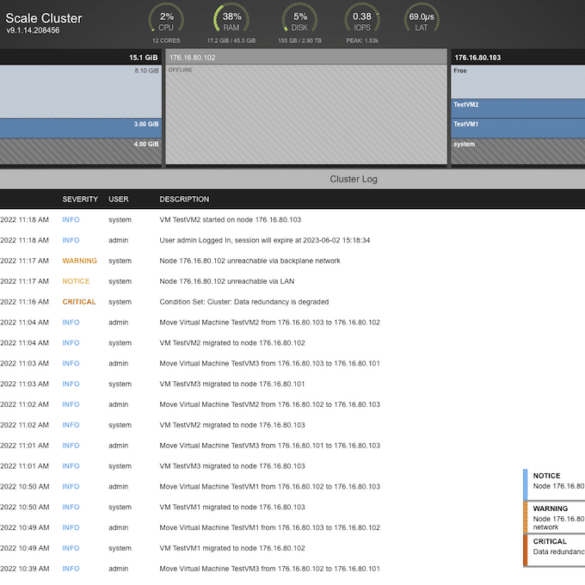Sort by the USER column header
585x585 pixels.
point(118,199)
